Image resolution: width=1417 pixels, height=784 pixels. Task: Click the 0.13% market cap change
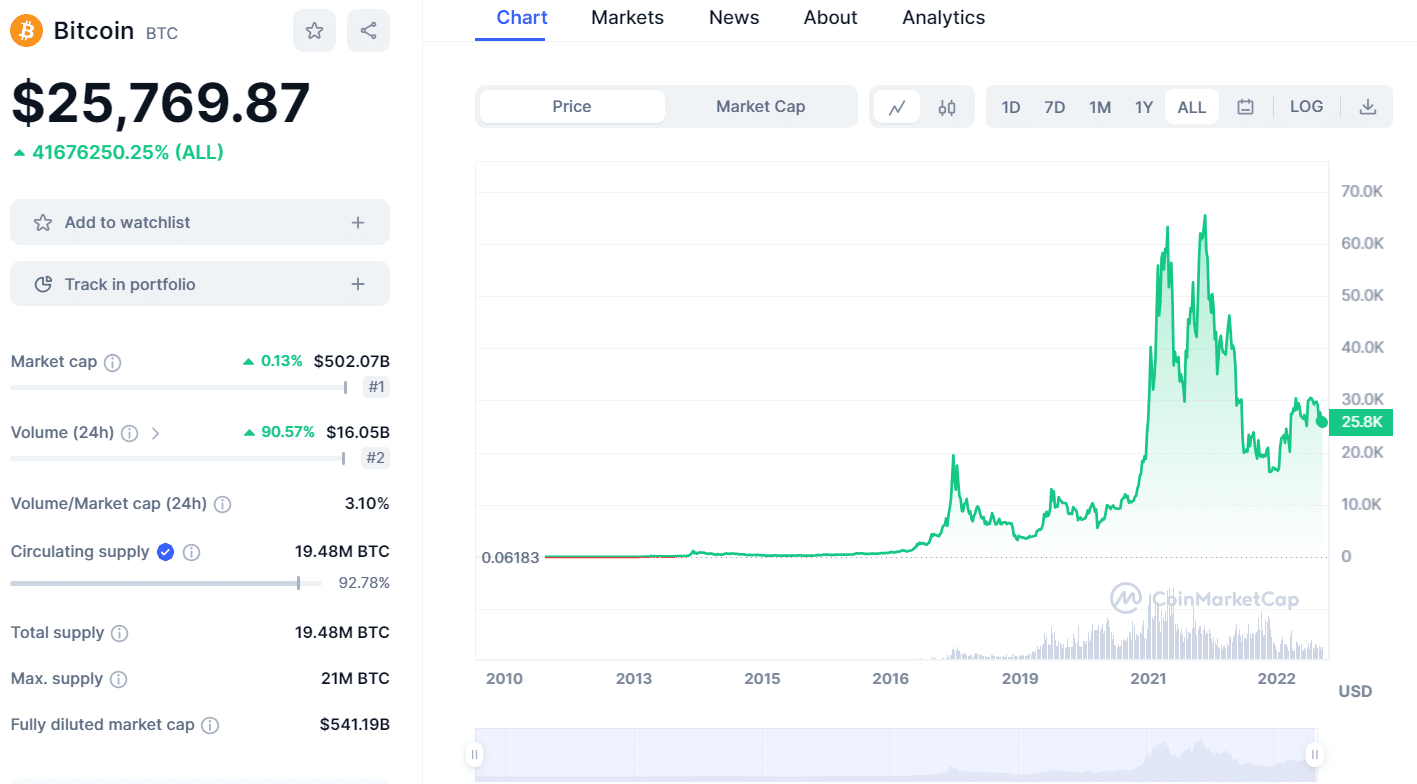click(x=282, y=361)
